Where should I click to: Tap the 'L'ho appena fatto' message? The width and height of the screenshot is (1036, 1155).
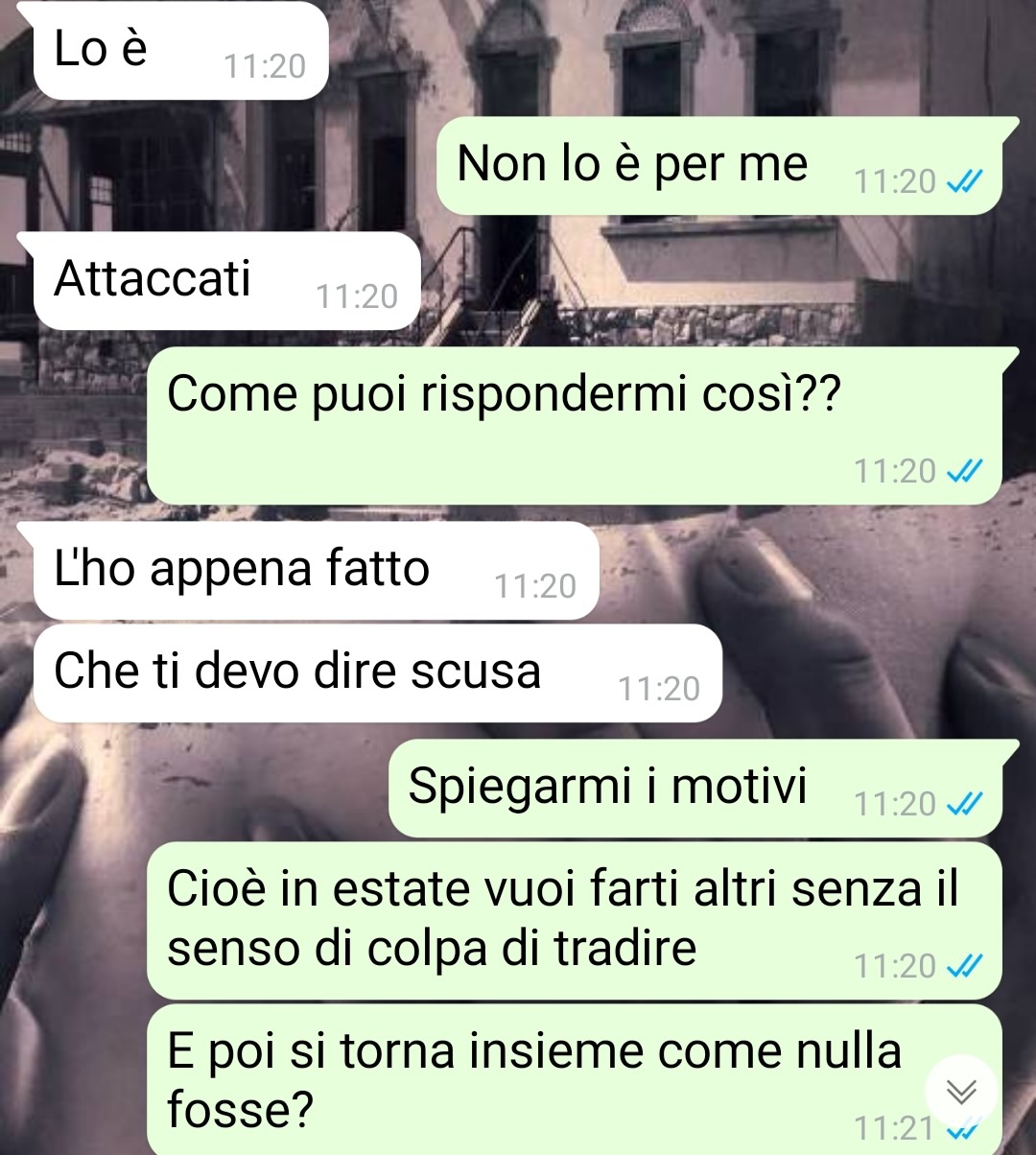(x=317, y=570)
